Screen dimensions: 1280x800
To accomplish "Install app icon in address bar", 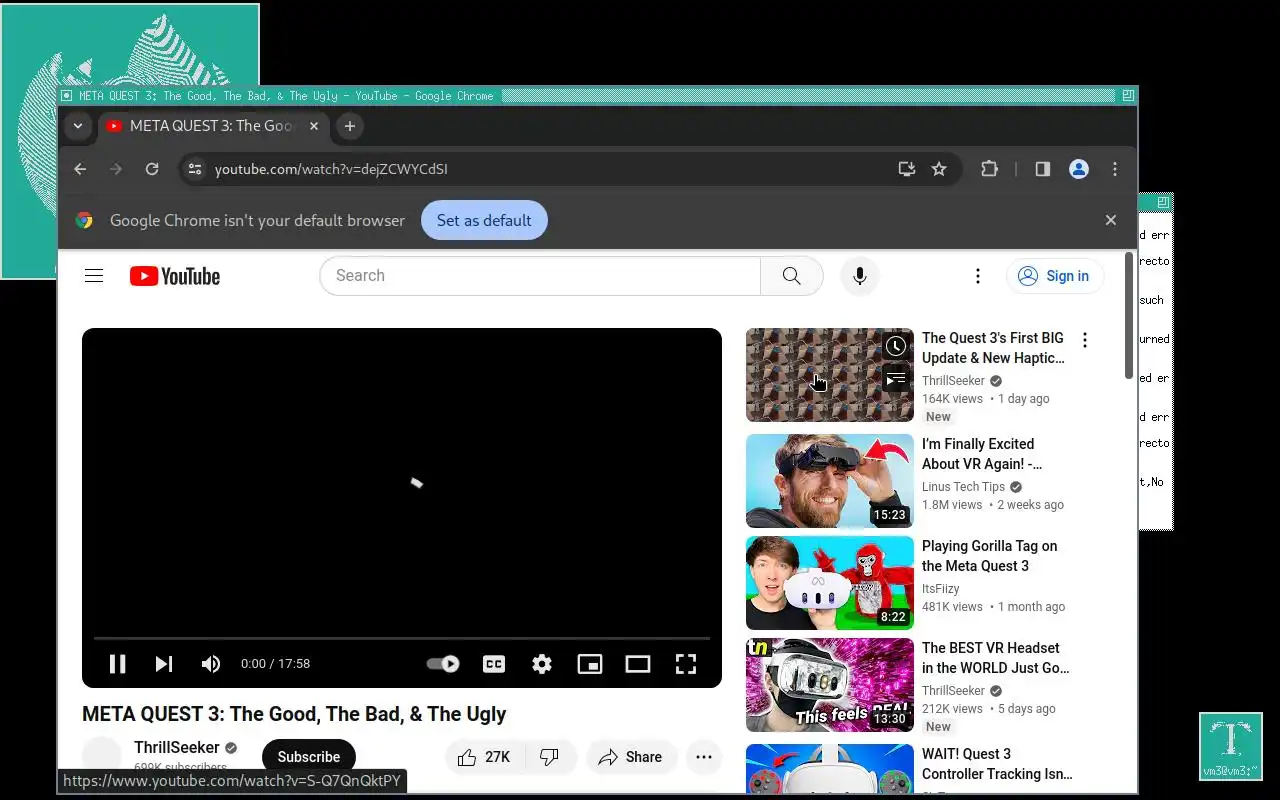I will pos(907,169).
